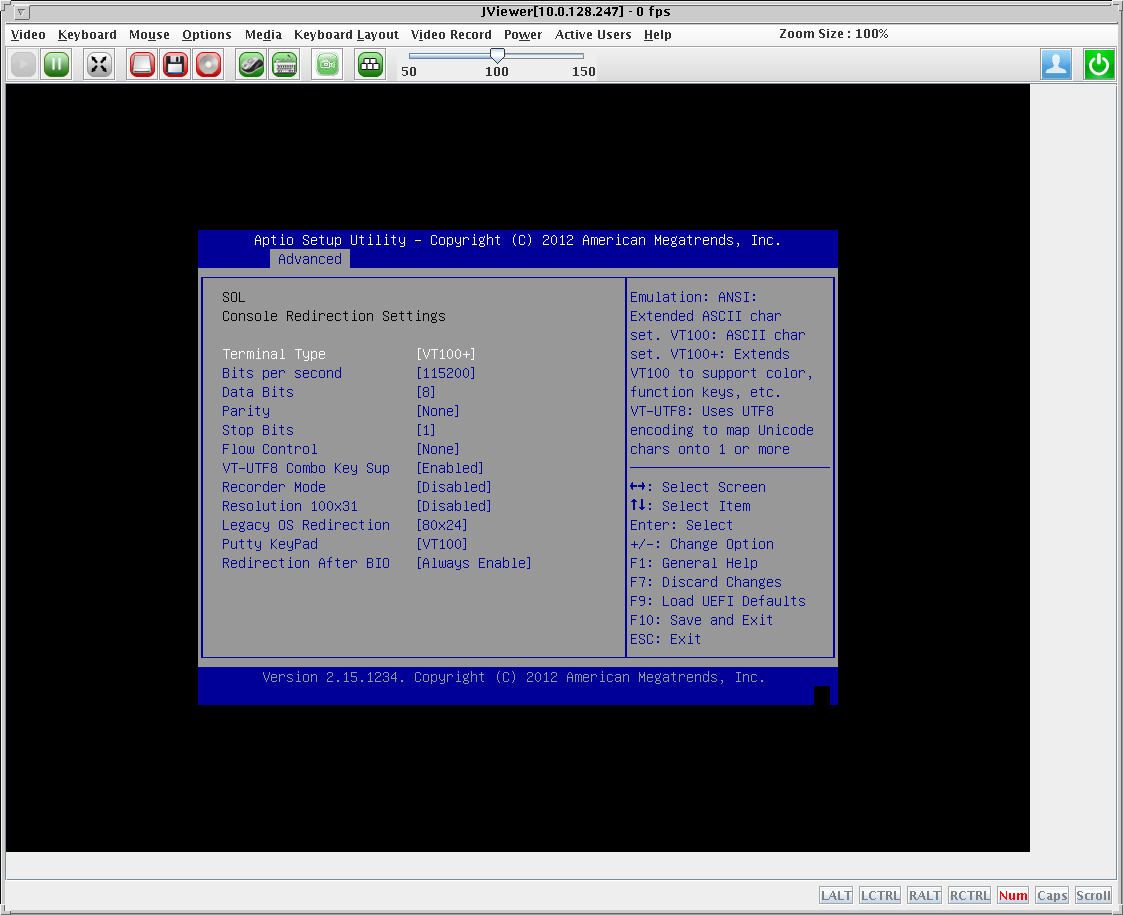Open the active users icon
The height and width of the screenshot is (915, 1123).
pos(1056,65)
